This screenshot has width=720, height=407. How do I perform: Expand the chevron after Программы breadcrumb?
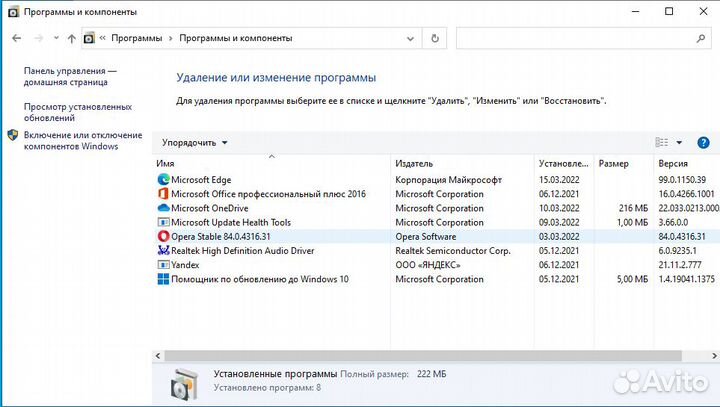click(171, 39)
